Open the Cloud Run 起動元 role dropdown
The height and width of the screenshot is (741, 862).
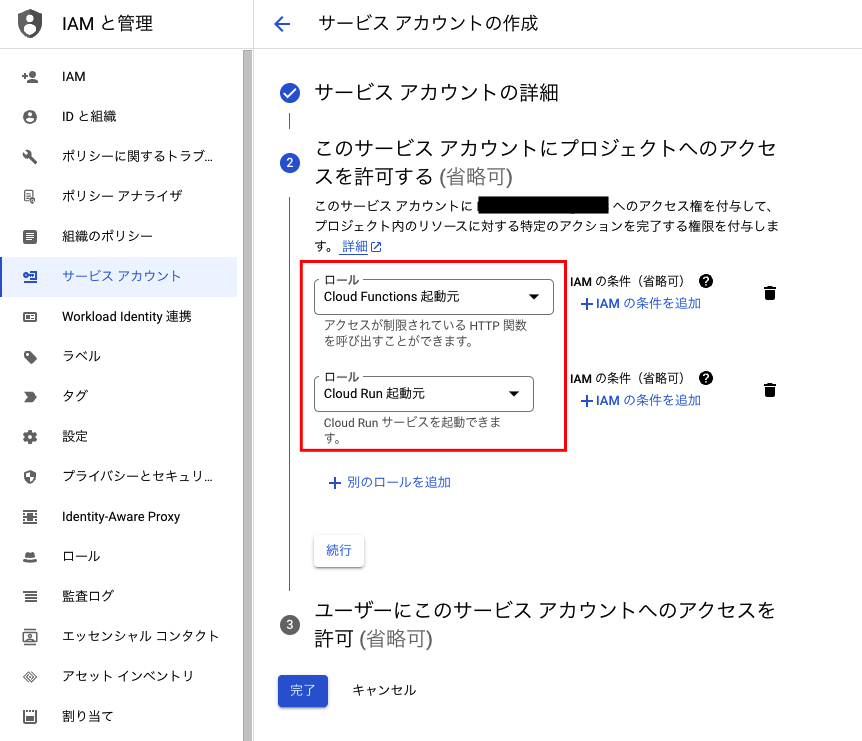424,394
